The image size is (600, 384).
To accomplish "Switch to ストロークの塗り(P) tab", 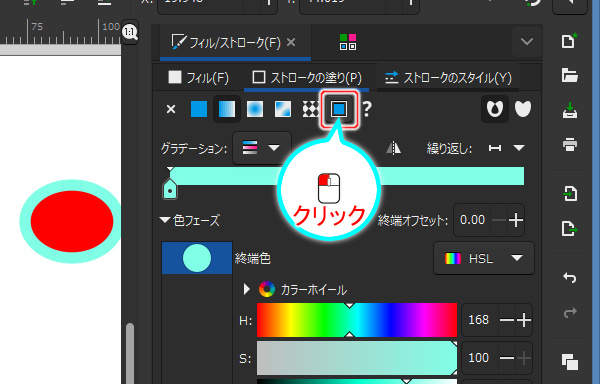I will (307, 78).
